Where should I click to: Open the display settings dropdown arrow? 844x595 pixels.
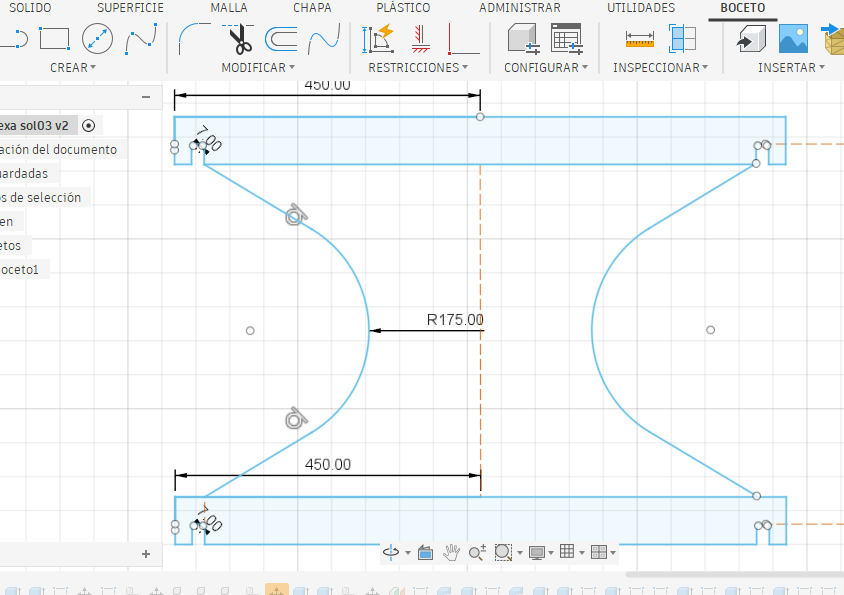coord(551,552)
